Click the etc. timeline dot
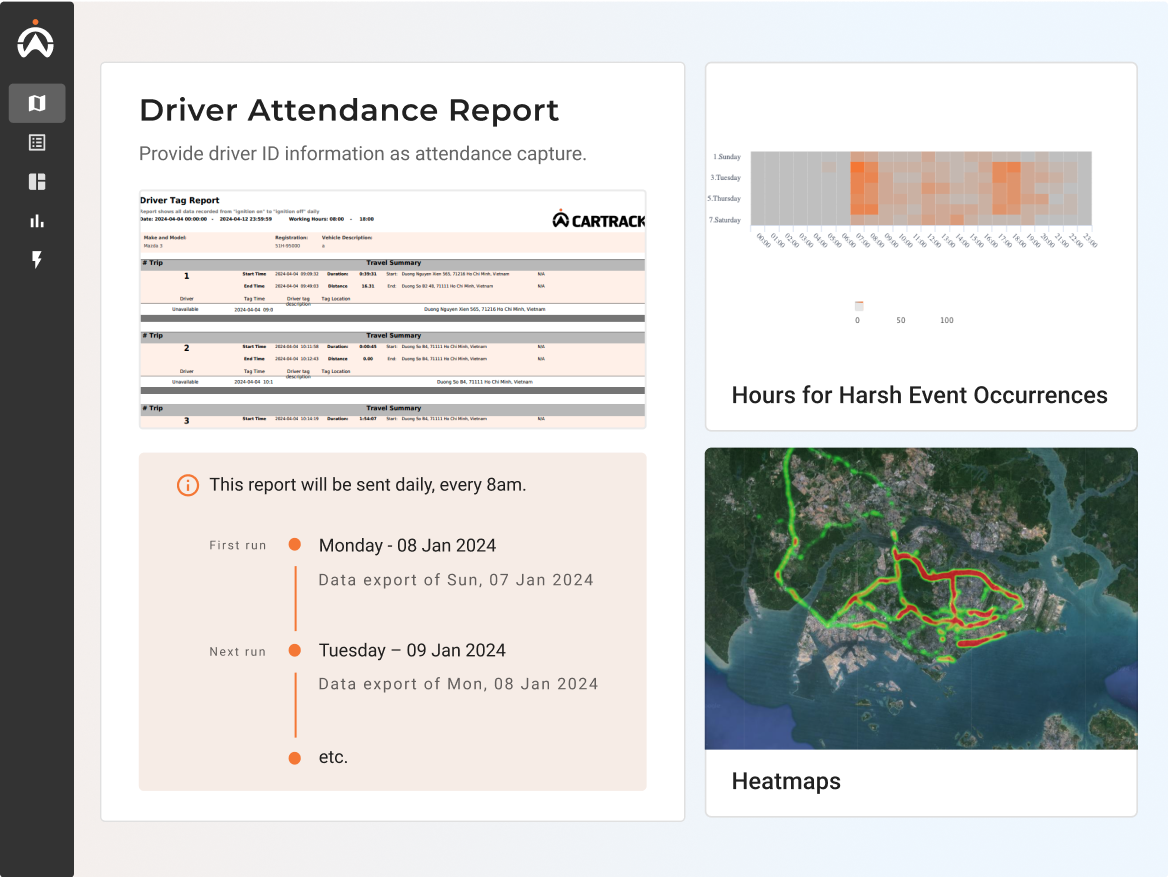The height and width of the screenshot is (877, 1168). pyautogui.click(x=295, y=758)
